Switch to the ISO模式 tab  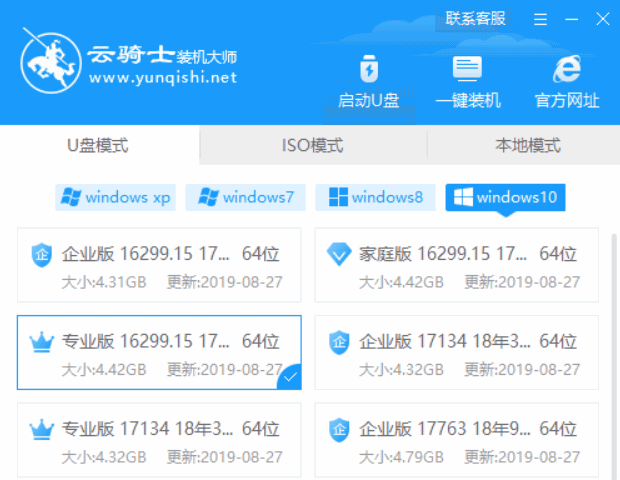click(x=313, y=145)
